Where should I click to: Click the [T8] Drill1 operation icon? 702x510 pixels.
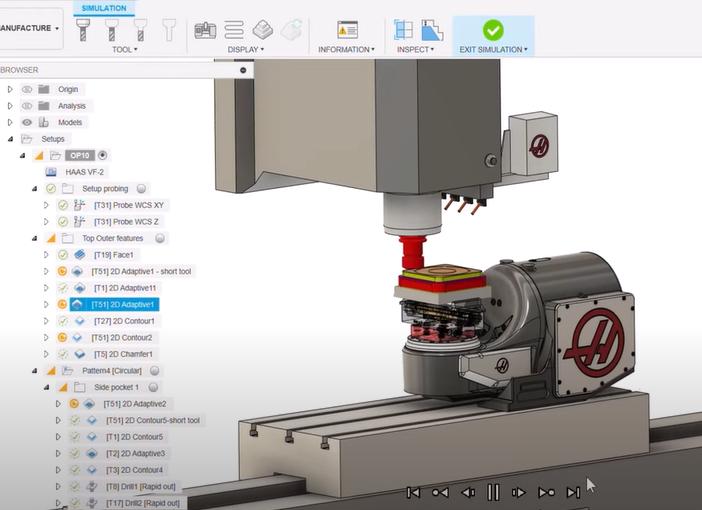click(92, 486)
